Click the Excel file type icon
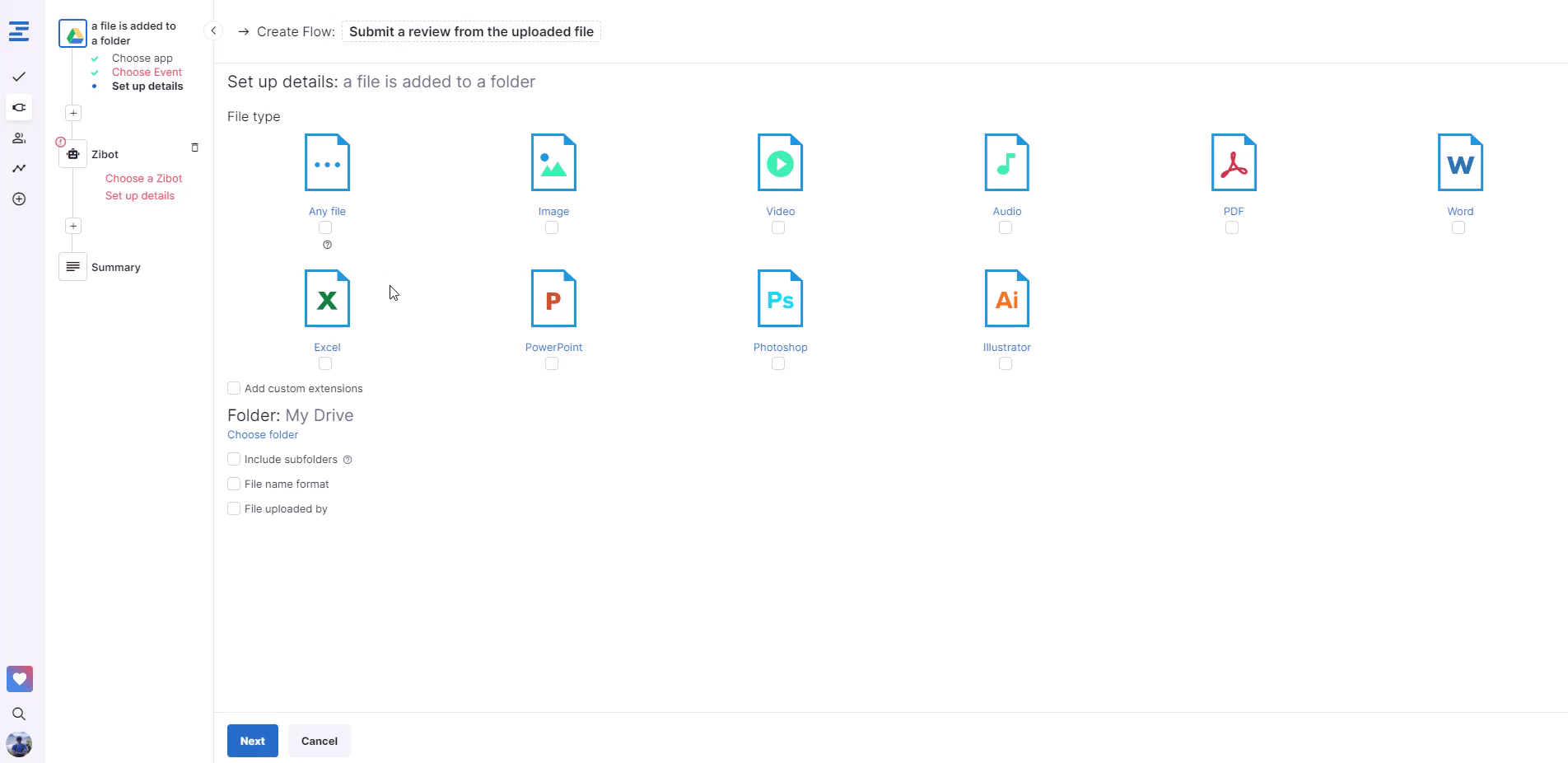The image size is (1568, 763). (327, 299)
